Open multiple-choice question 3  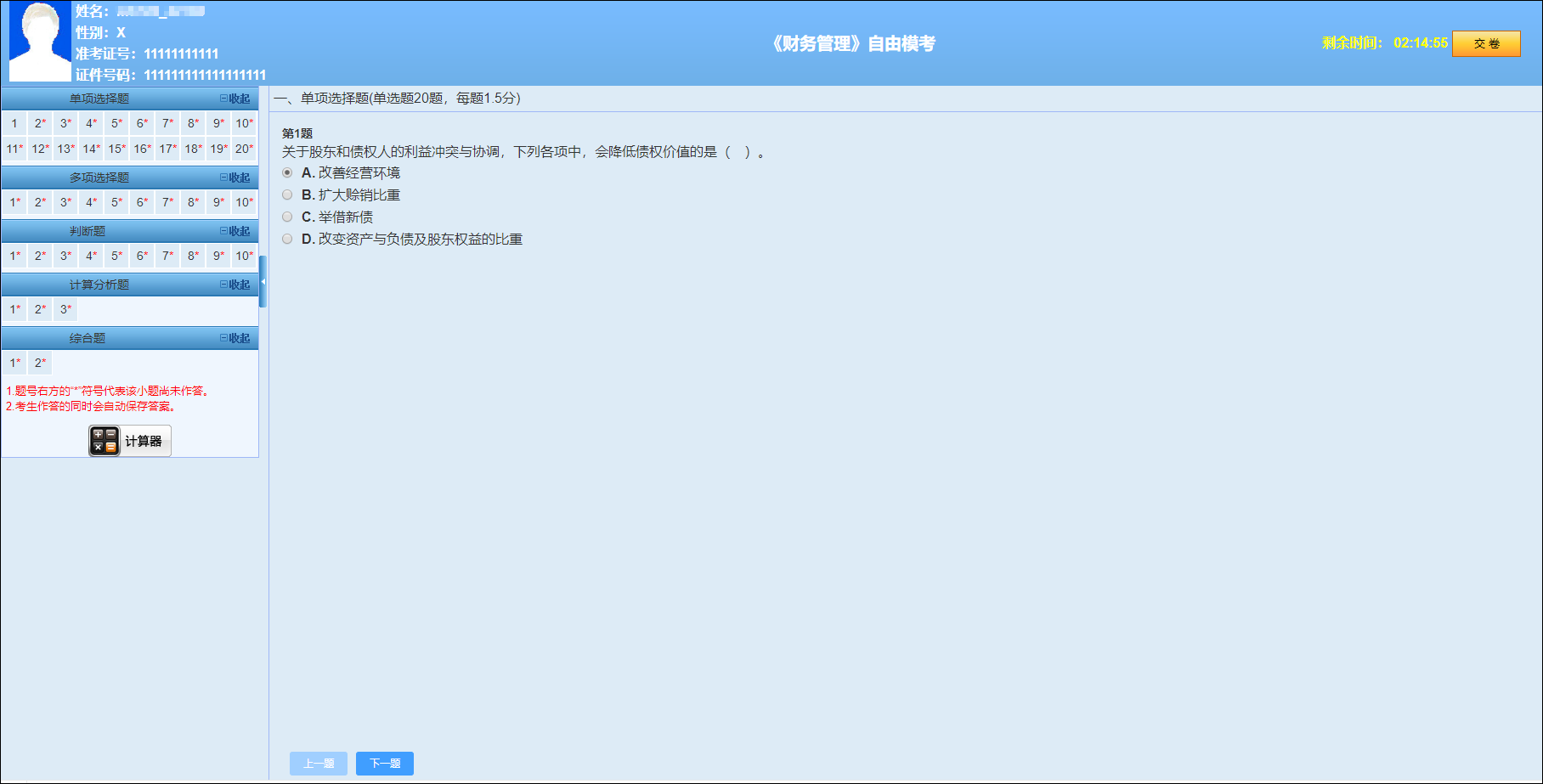(x=65, y=202)
